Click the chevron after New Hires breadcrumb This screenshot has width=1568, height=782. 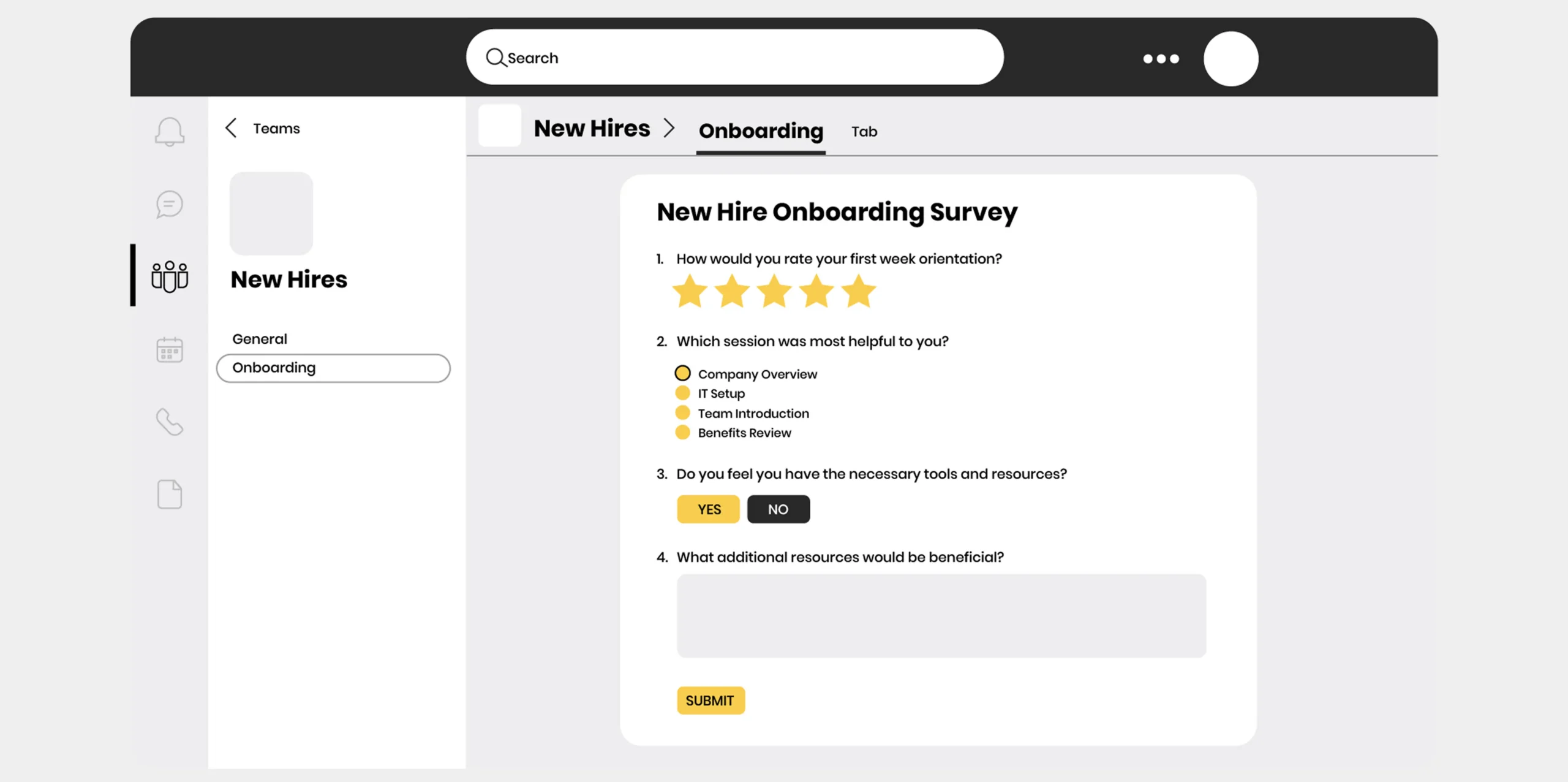pos(669,128)
